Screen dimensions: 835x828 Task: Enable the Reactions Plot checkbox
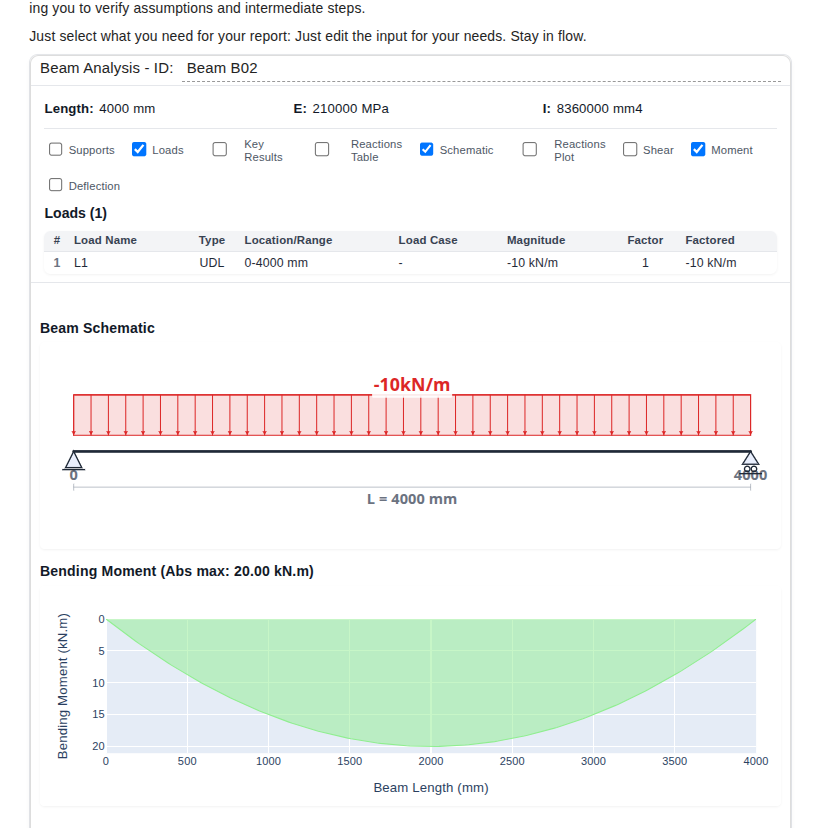point(529,148)
